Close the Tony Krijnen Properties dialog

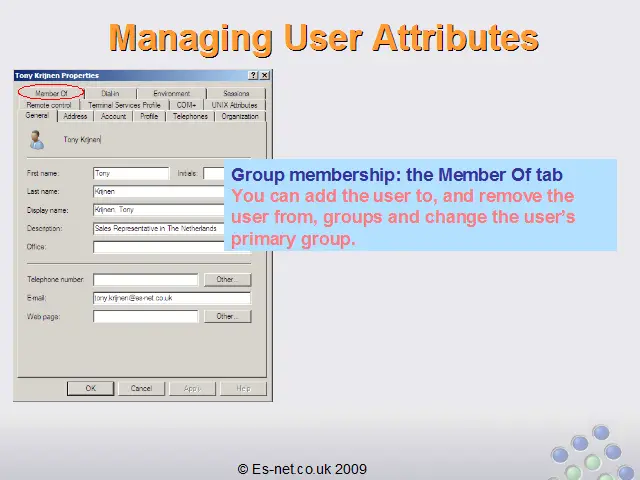click(265, 75)
